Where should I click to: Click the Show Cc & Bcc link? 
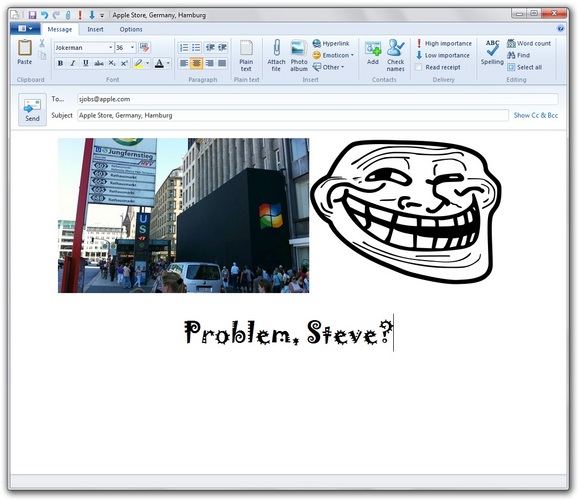click(536, 115)
